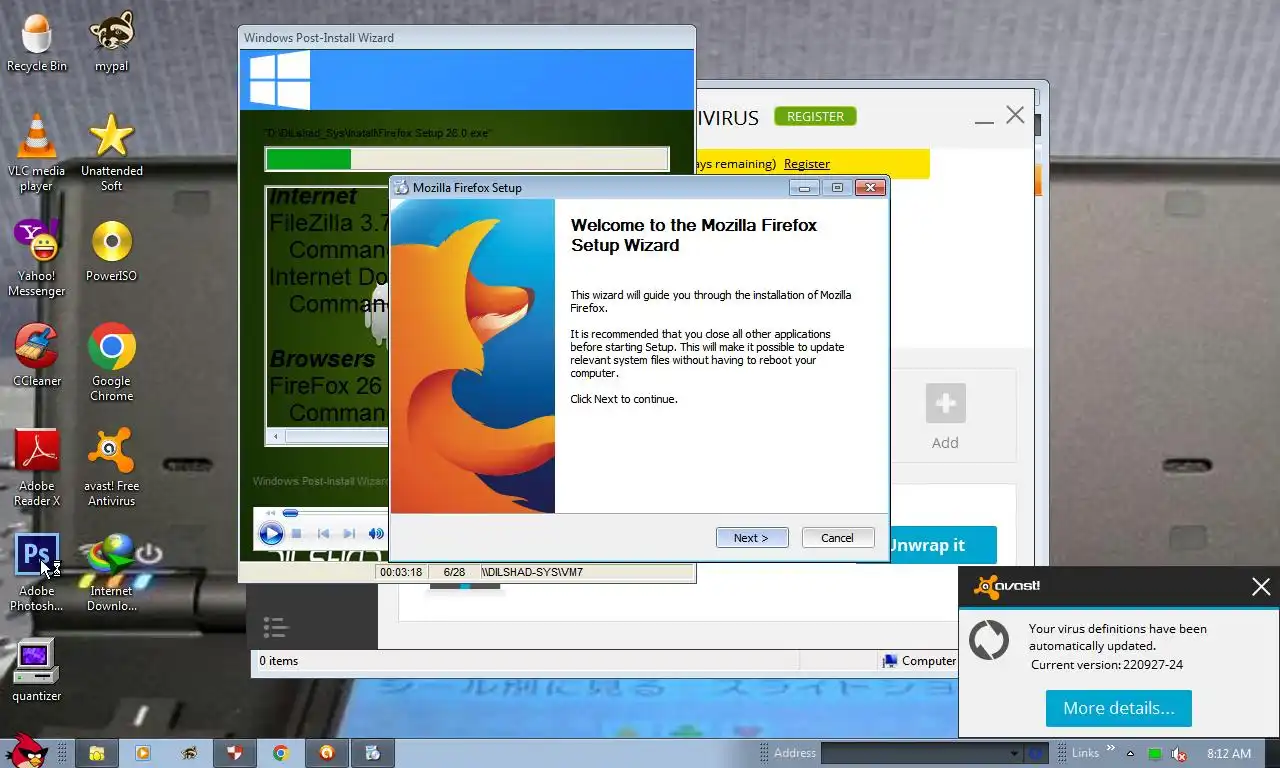Open the quantizer desktop icon
Viewport: 1280px width, 768px height.
(x=37, y=671)
